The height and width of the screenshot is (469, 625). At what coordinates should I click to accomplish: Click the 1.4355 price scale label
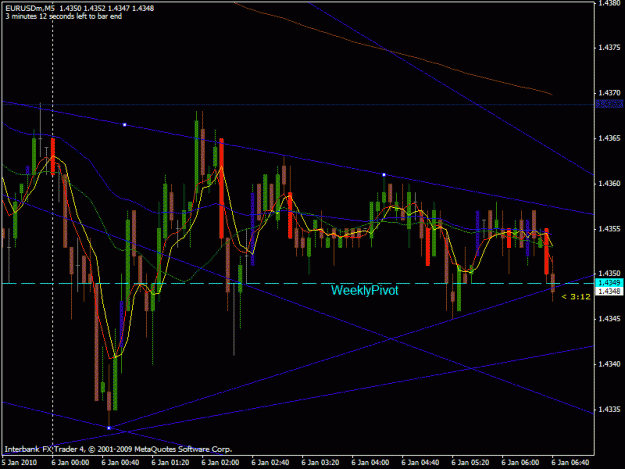point(609,229)
